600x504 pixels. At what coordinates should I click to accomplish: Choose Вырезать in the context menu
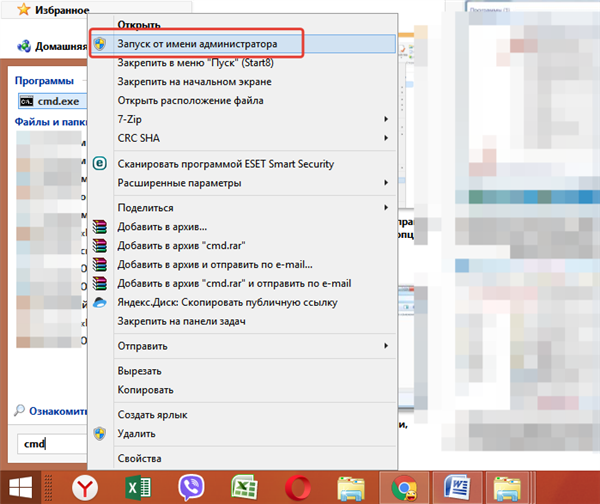pos(243,371)
